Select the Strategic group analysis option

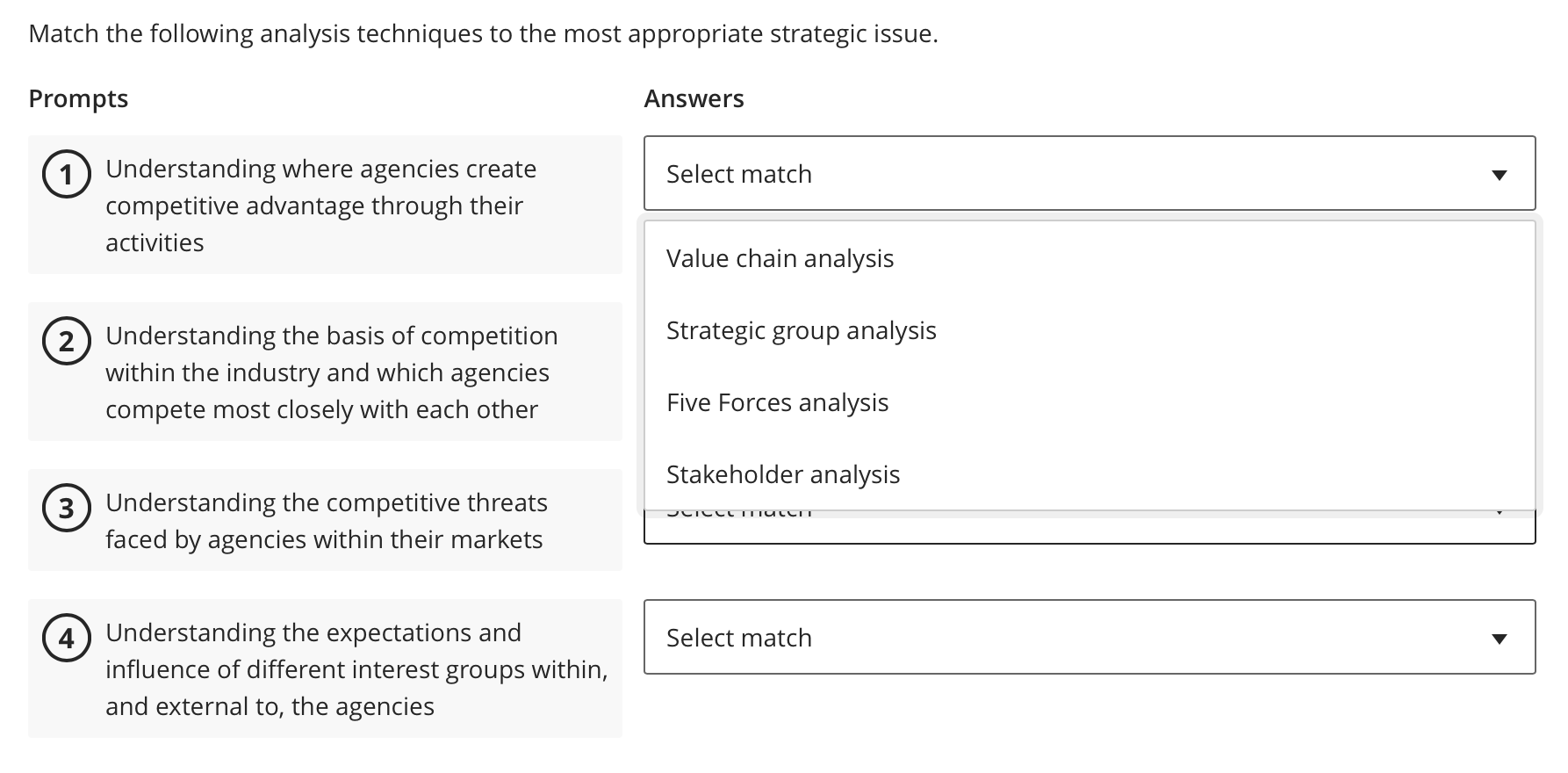point(801,330)
